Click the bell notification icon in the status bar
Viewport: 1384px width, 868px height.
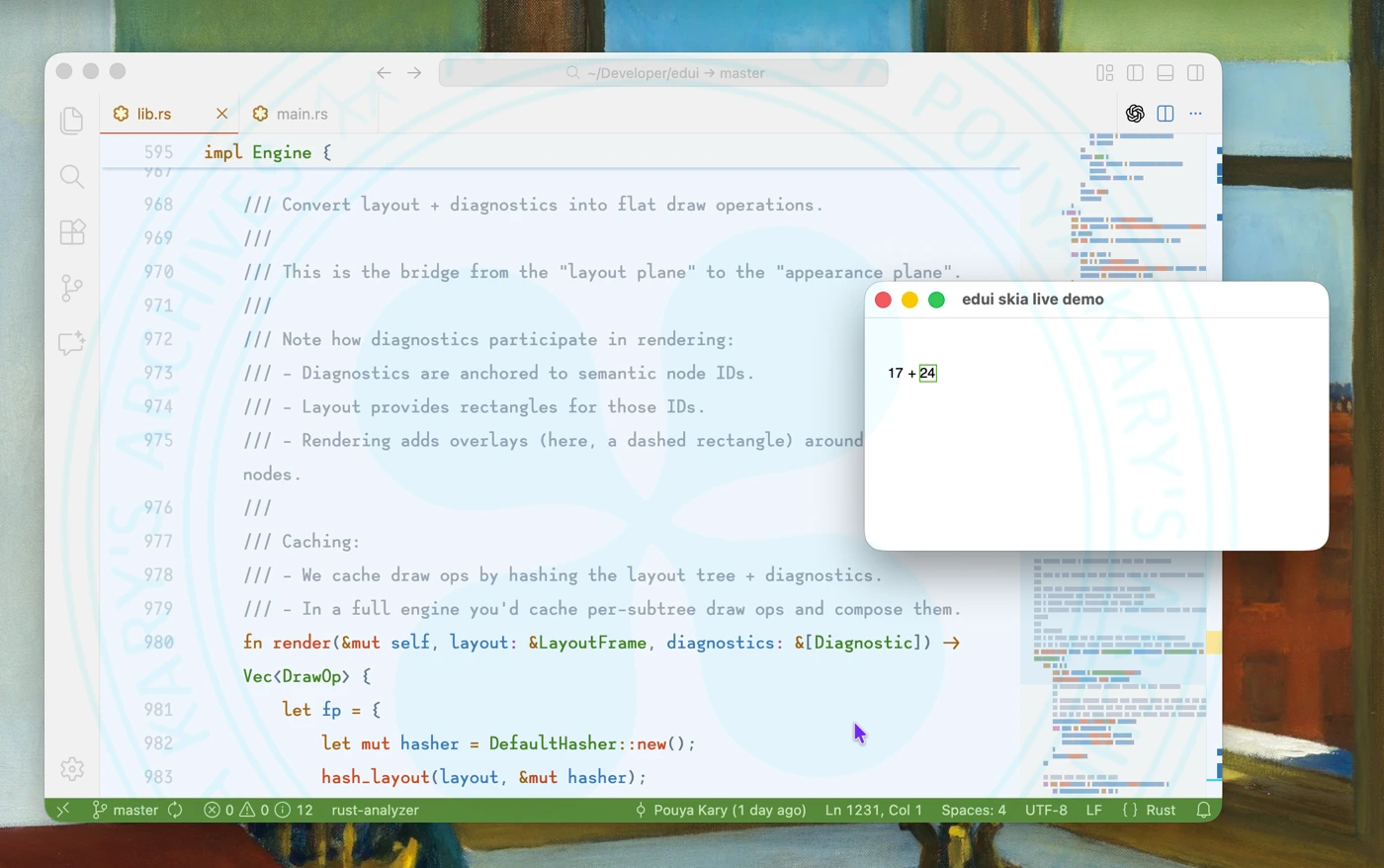tap(1203, 810)
